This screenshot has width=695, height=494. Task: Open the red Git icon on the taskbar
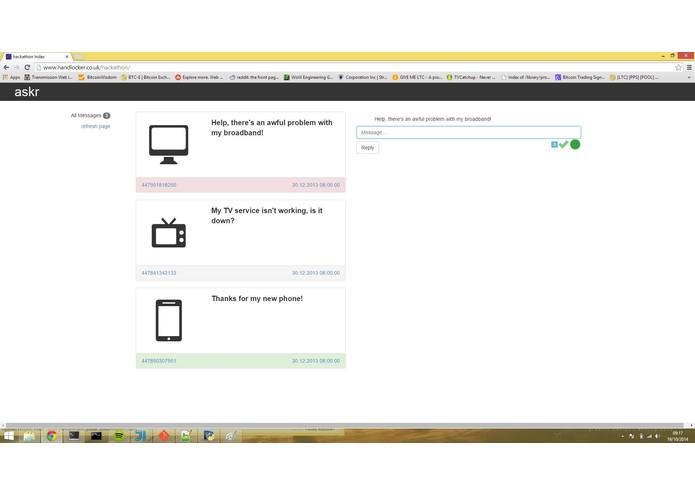[x=164, y=436]
